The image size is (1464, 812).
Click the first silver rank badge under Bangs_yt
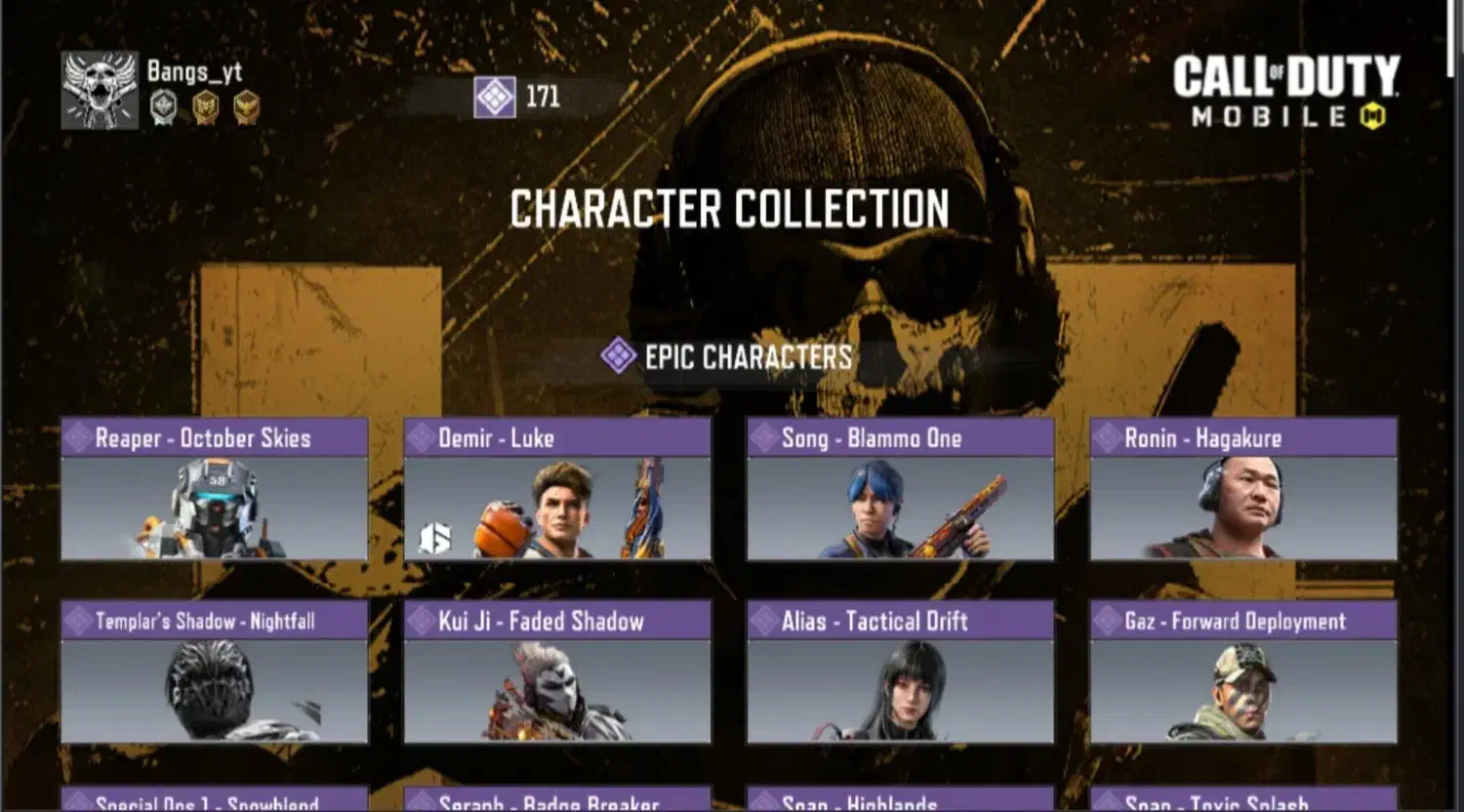click(x=163, y=107)
